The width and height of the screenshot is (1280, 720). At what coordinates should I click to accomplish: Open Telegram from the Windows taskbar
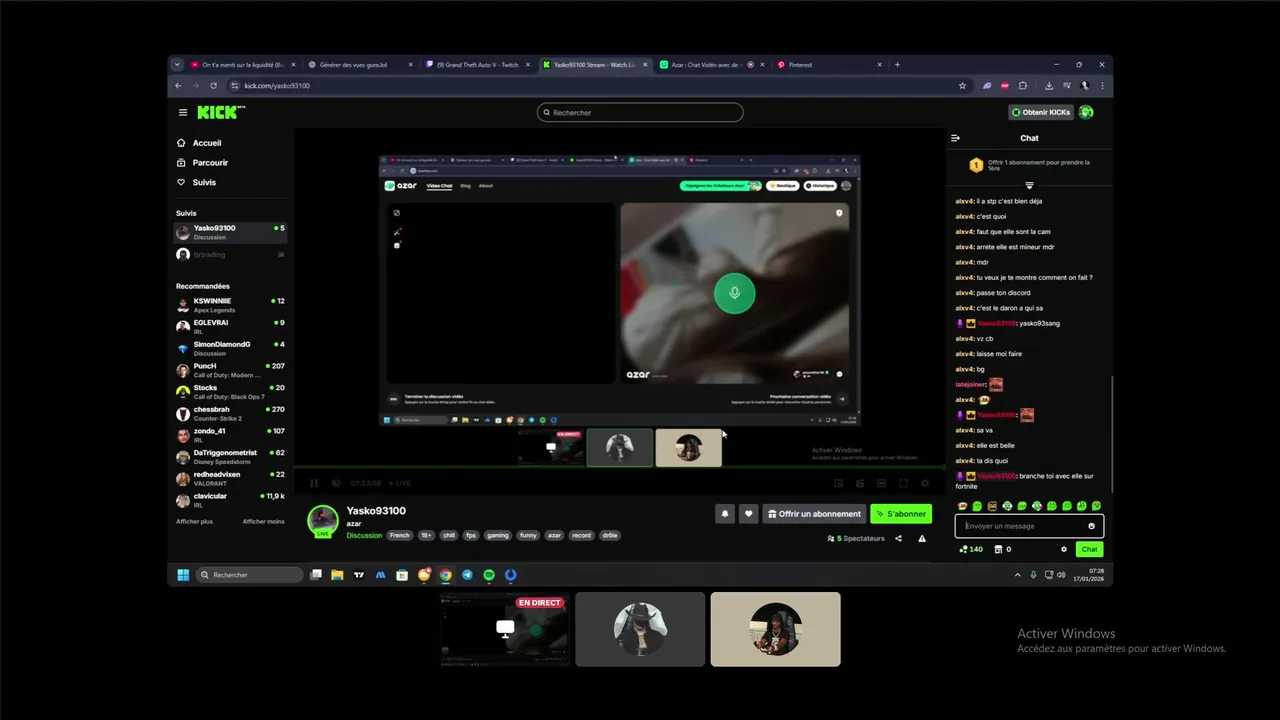pos(467,575)
